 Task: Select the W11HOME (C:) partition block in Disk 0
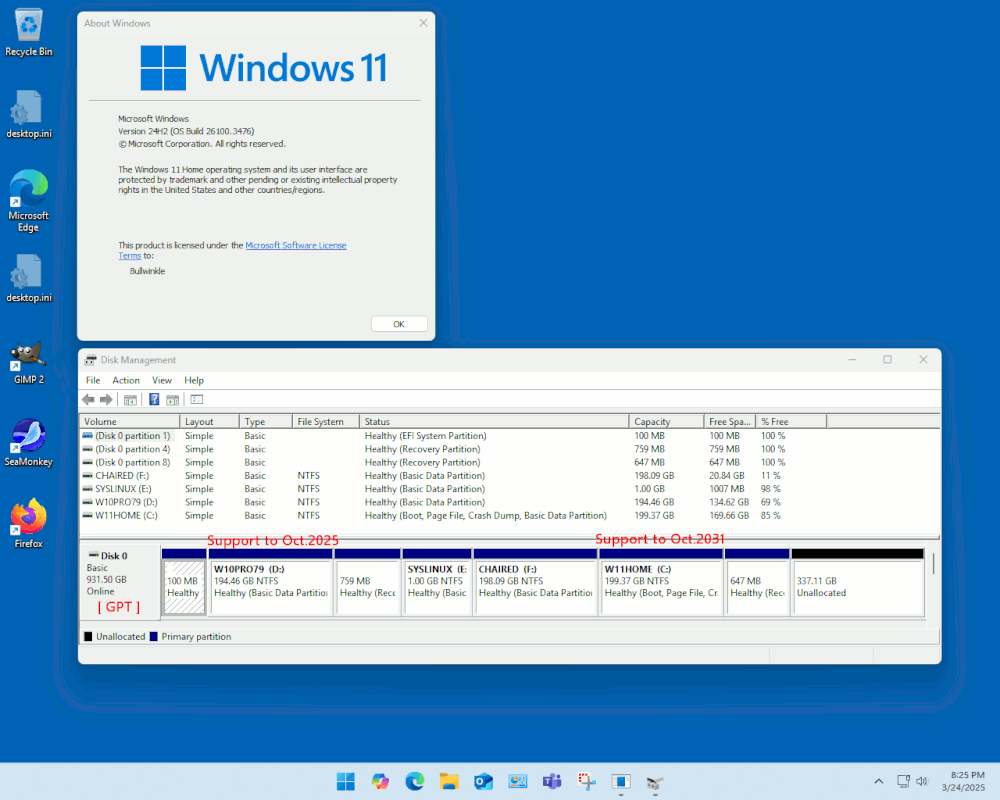coord(661,582)
